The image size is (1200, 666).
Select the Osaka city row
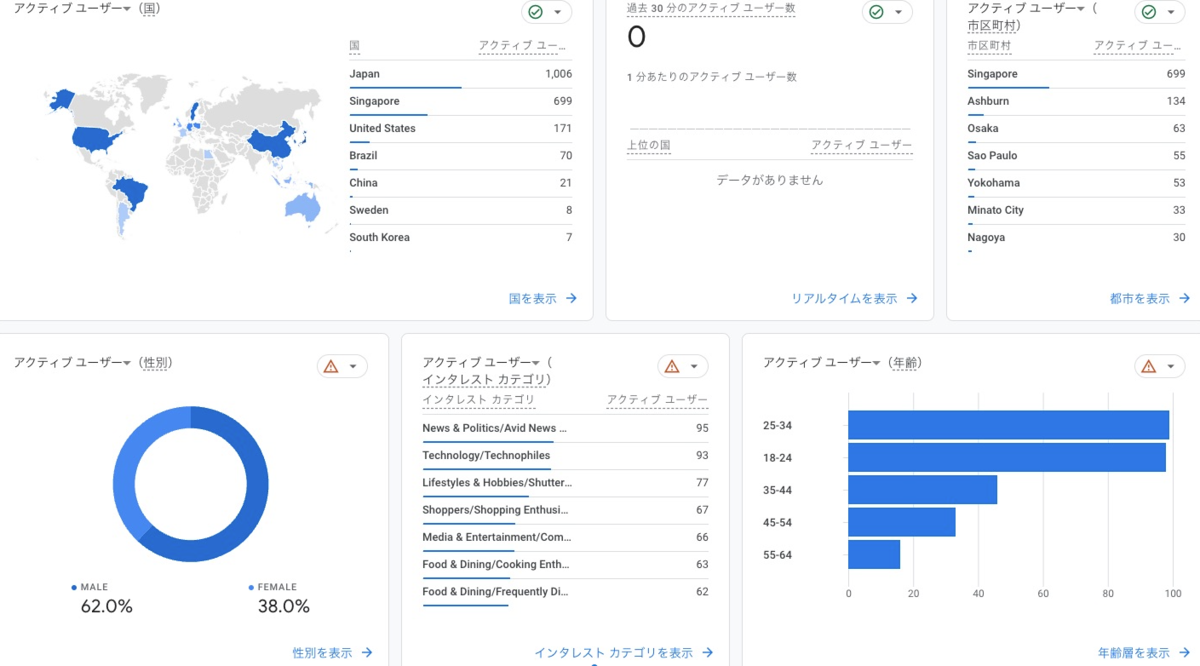[x=1076, y=128]
